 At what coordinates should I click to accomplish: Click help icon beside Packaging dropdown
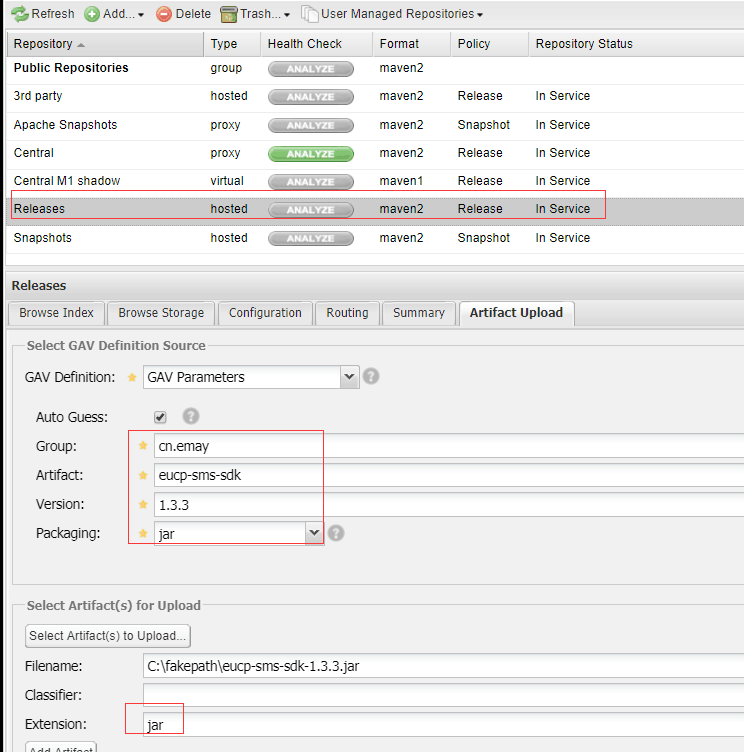tap(336, 533)
